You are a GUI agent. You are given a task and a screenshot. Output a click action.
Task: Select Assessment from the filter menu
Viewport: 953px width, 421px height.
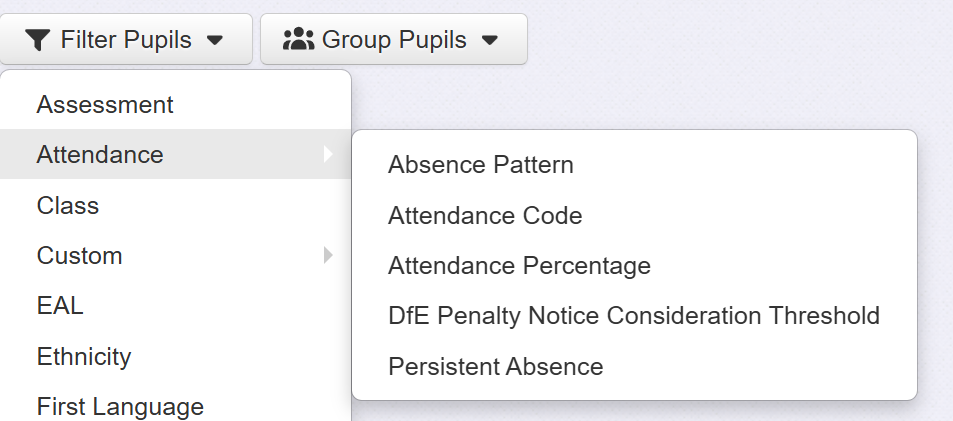tap(105, 104)
